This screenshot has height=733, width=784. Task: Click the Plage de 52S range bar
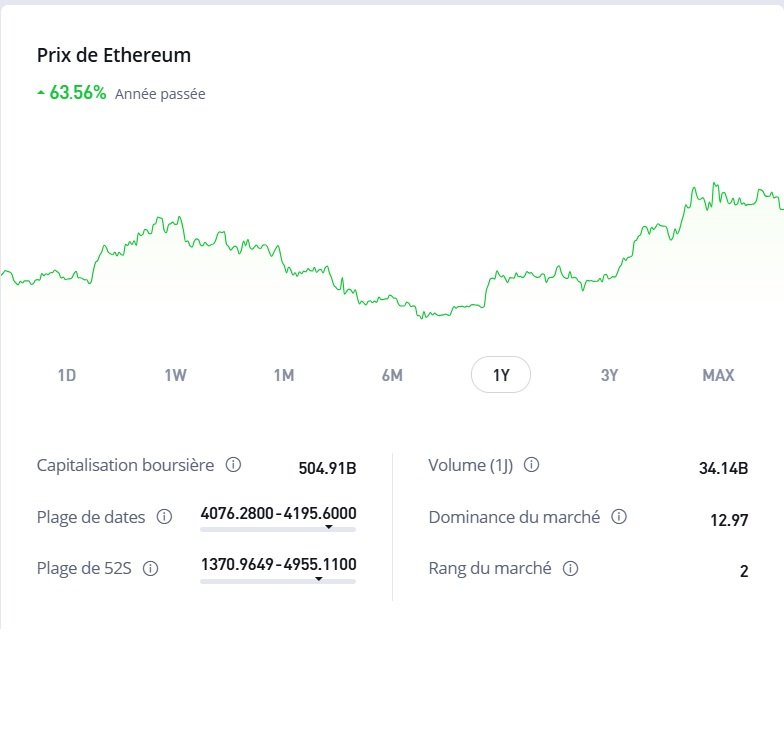[x=278, y=580]
